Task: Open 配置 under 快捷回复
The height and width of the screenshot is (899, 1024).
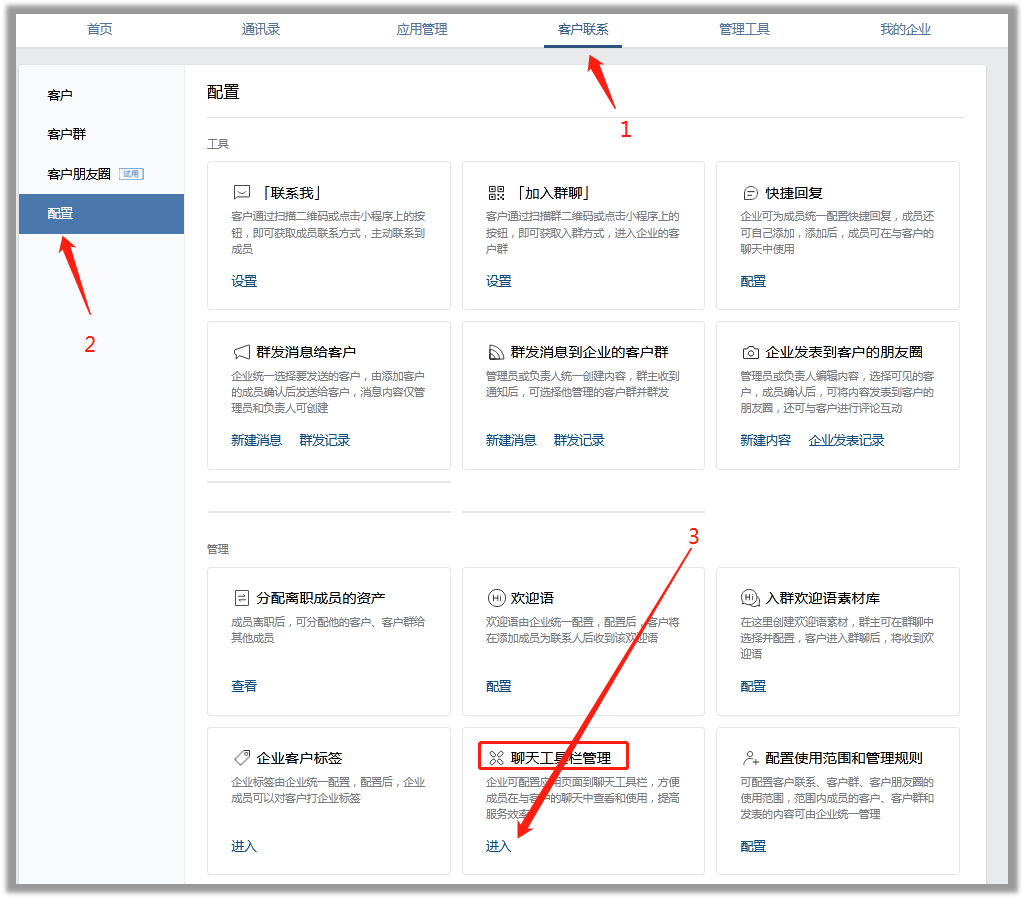Action: click(753, 281)
